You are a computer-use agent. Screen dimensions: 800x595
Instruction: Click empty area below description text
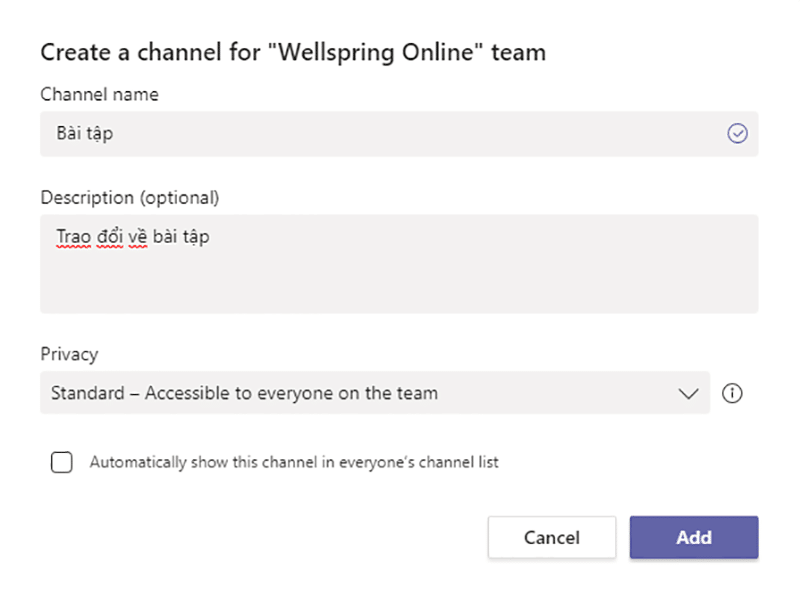399,283
